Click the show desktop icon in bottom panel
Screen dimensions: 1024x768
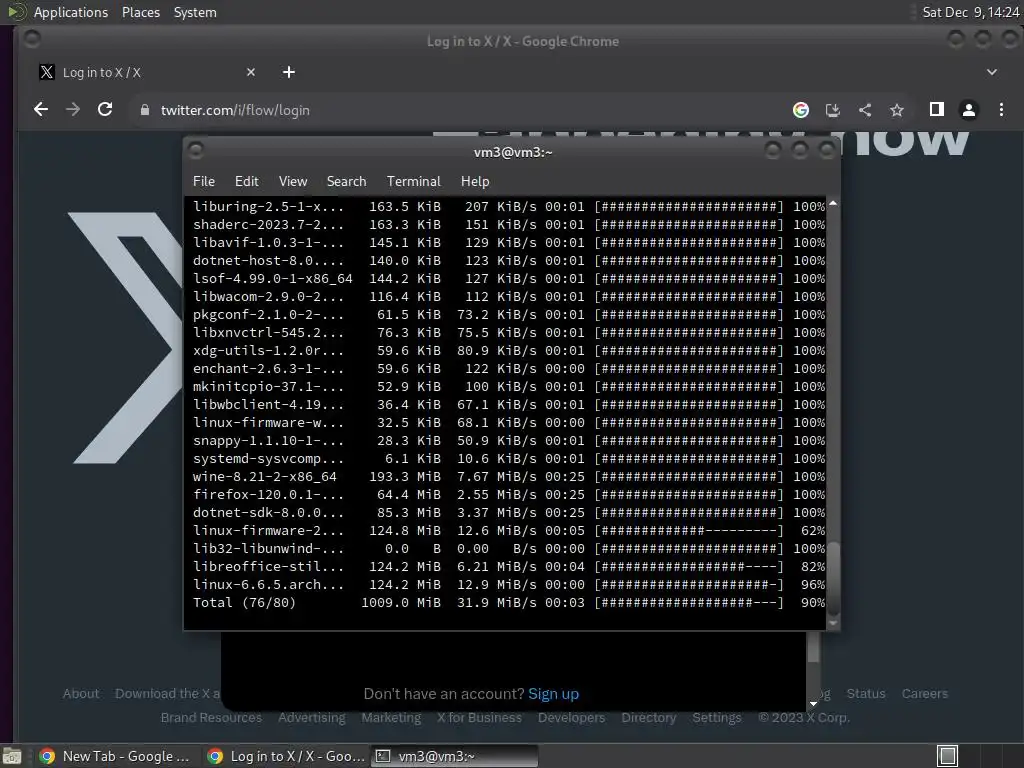tap(12, 756)
